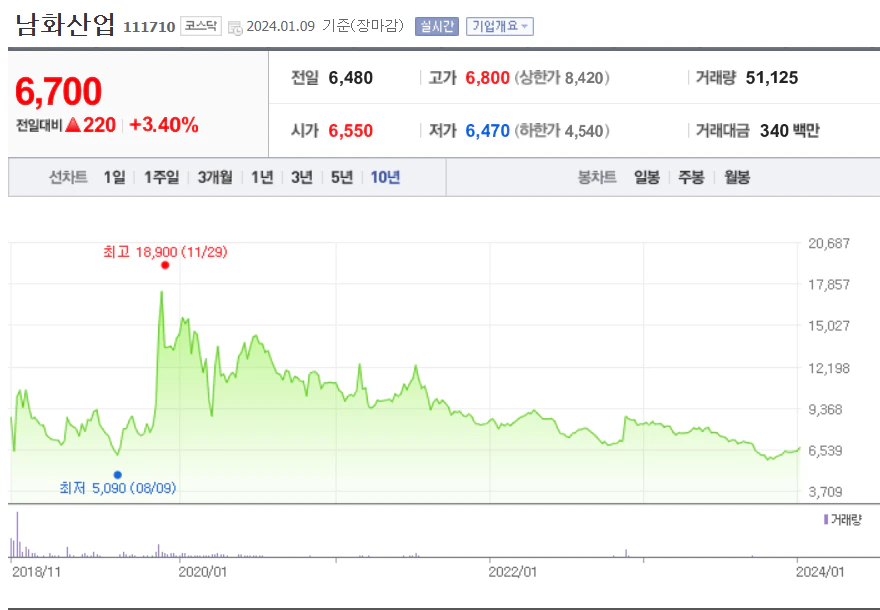
Task: Click the red 최고 high-price marker dot
Action: tap(165, 265)
